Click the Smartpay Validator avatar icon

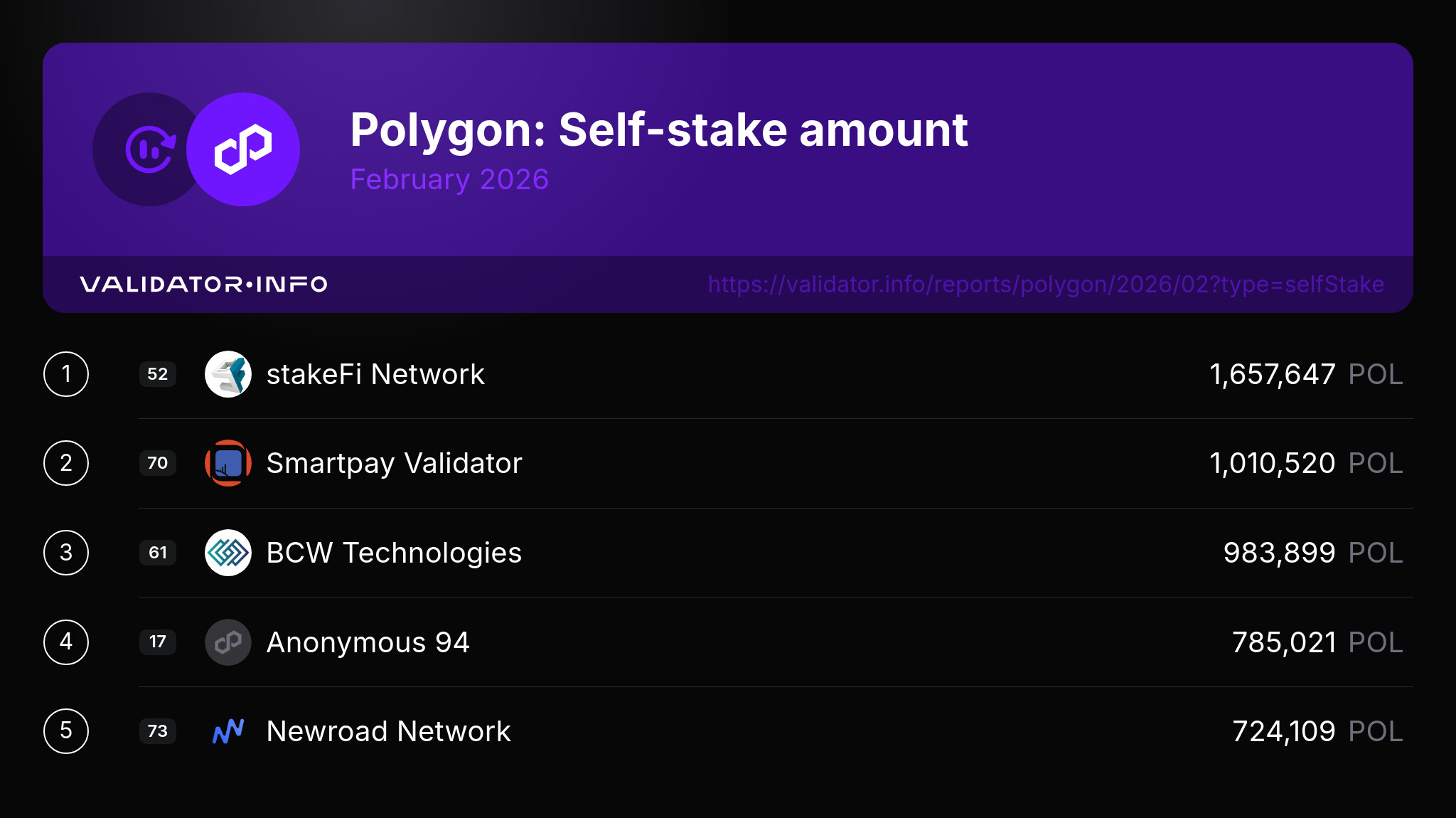click(228, 463)
